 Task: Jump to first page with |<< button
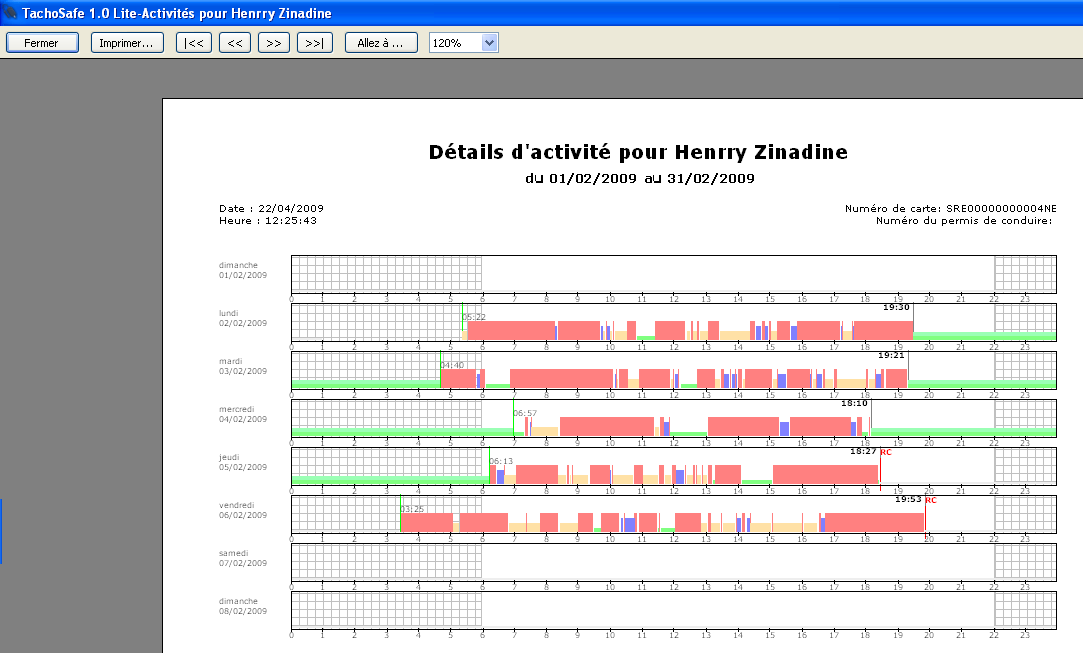pos(194,43)
